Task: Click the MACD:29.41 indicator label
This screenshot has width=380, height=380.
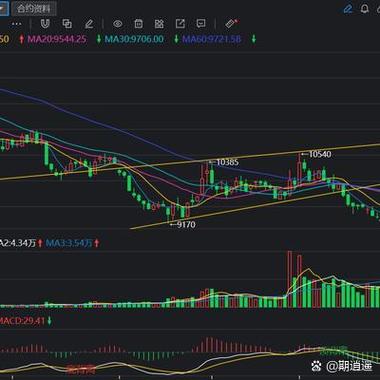Action: click(22, 321)
